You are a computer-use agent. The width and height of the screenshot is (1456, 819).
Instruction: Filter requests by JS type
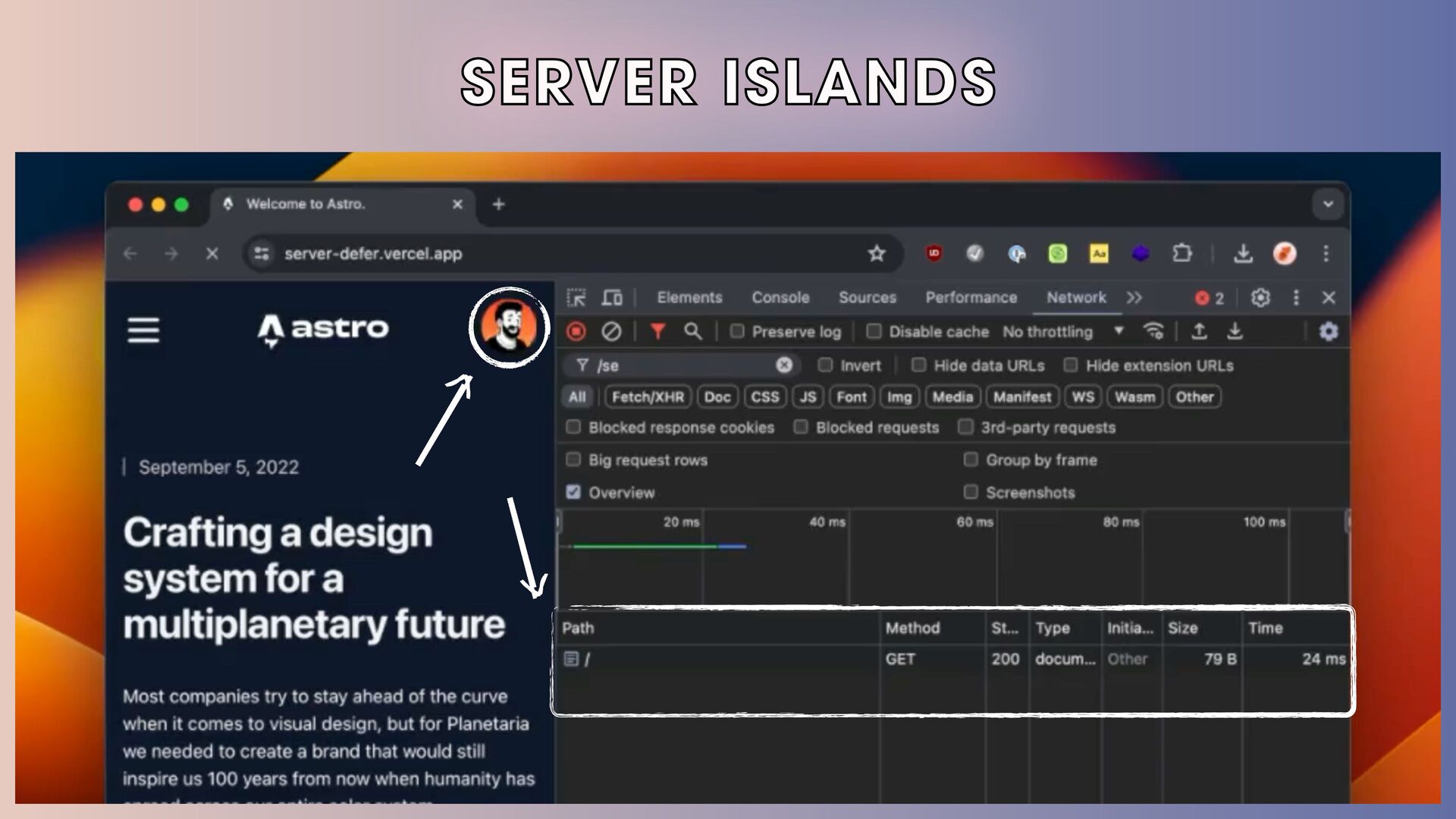point(808,397)
